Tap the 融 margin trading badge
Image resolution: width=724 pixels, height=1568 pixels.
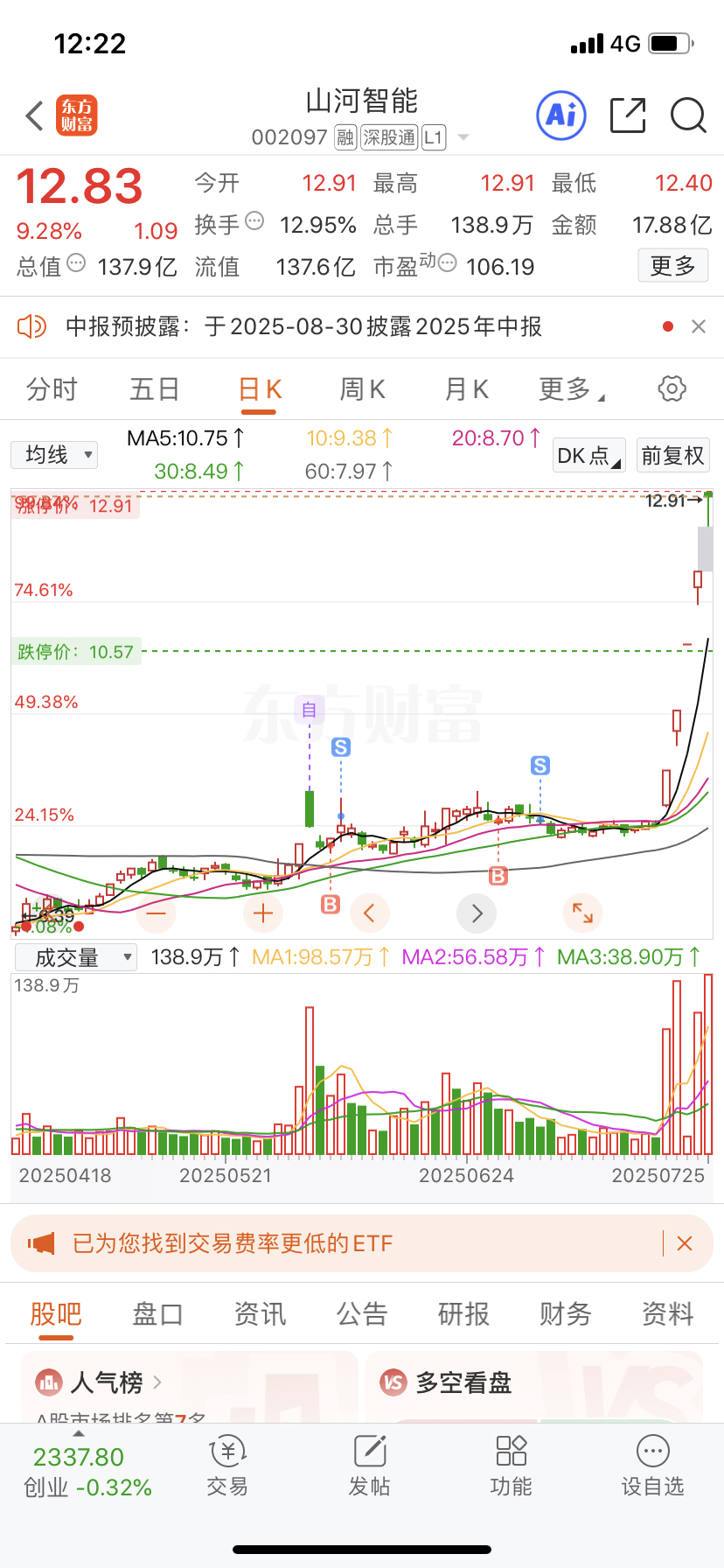345,137
